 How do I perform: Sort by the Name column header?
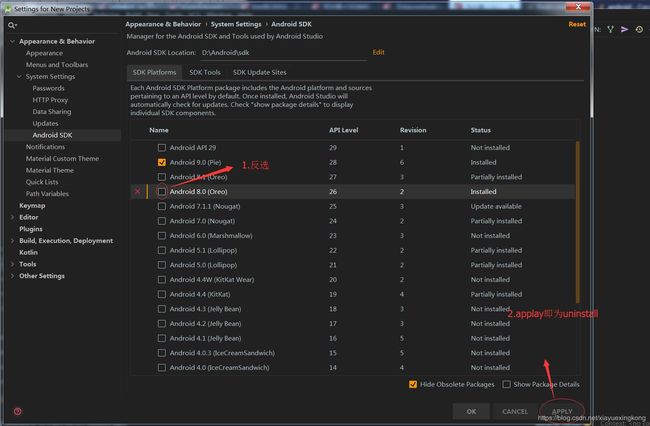pos(159,130)
